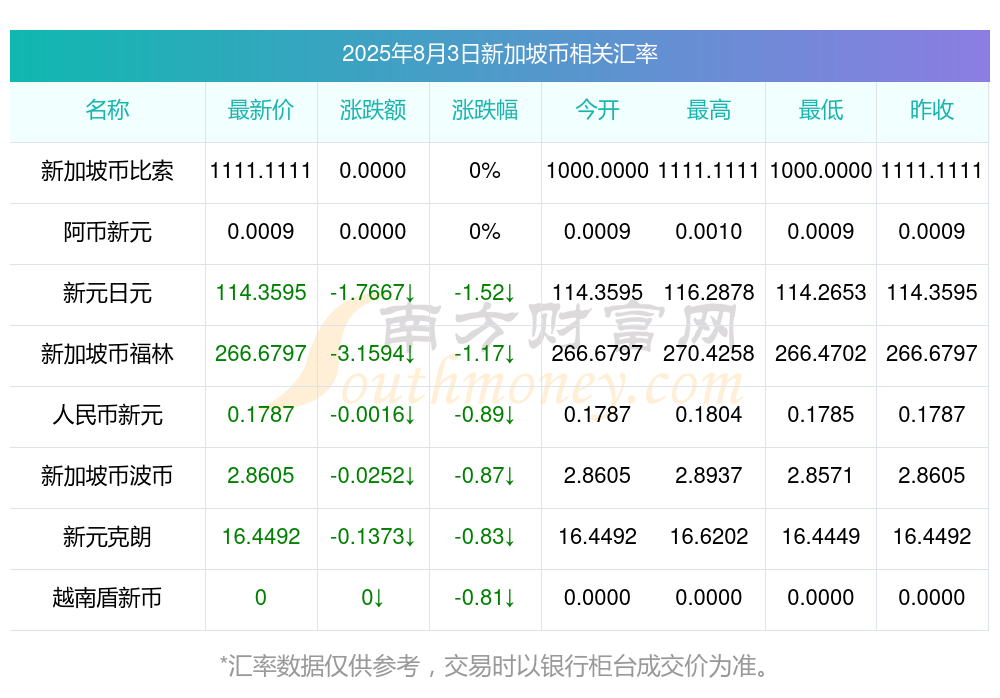1000x698 pixels.
Task: Select the 今开 column header
Action: (597, 110)
